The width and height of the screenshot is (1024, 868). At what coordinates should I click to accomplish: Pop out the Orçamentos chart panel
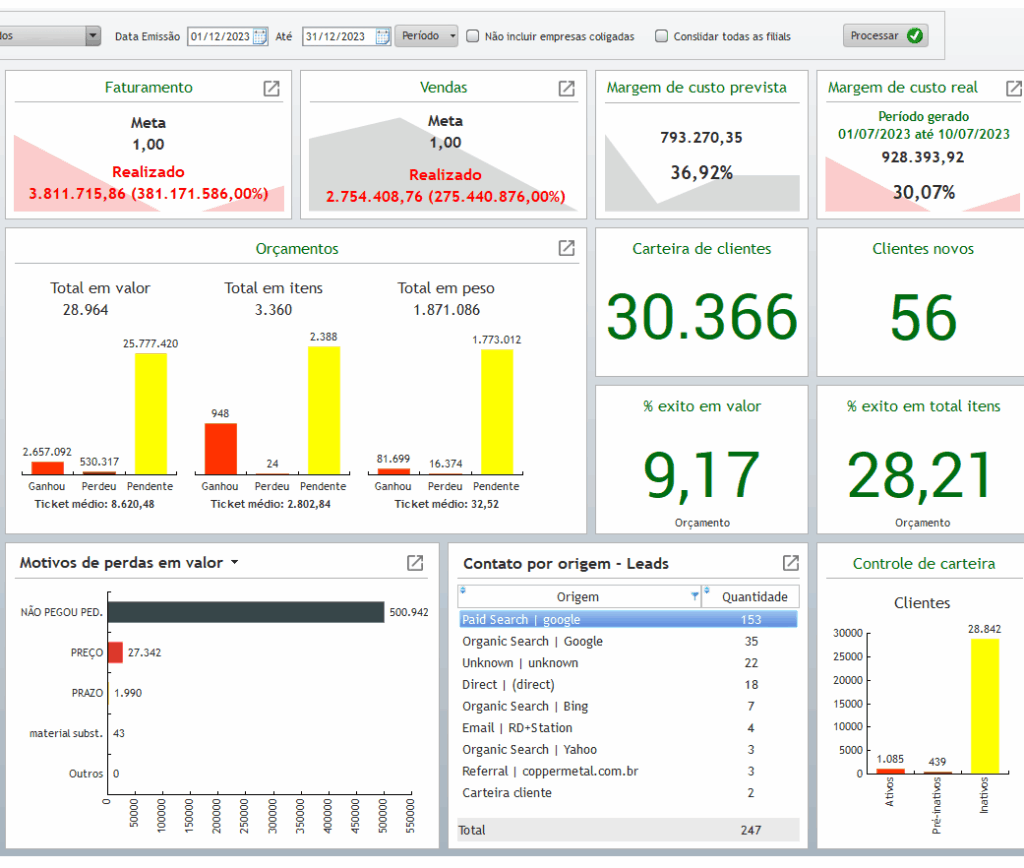pyautogui.click(x=566, y=248)
